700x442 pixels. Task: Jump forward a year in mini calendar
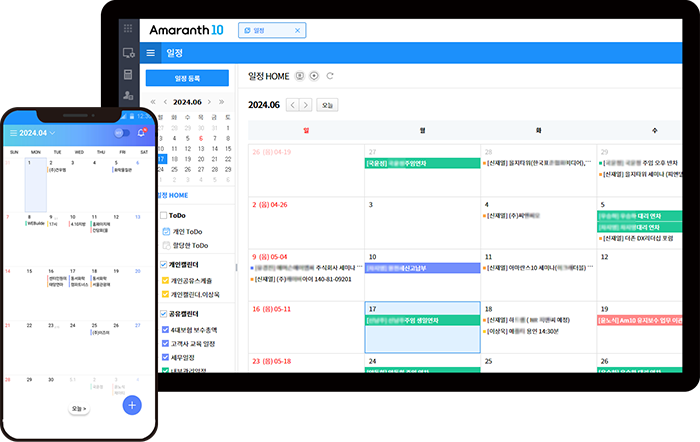tap(221, 102)
